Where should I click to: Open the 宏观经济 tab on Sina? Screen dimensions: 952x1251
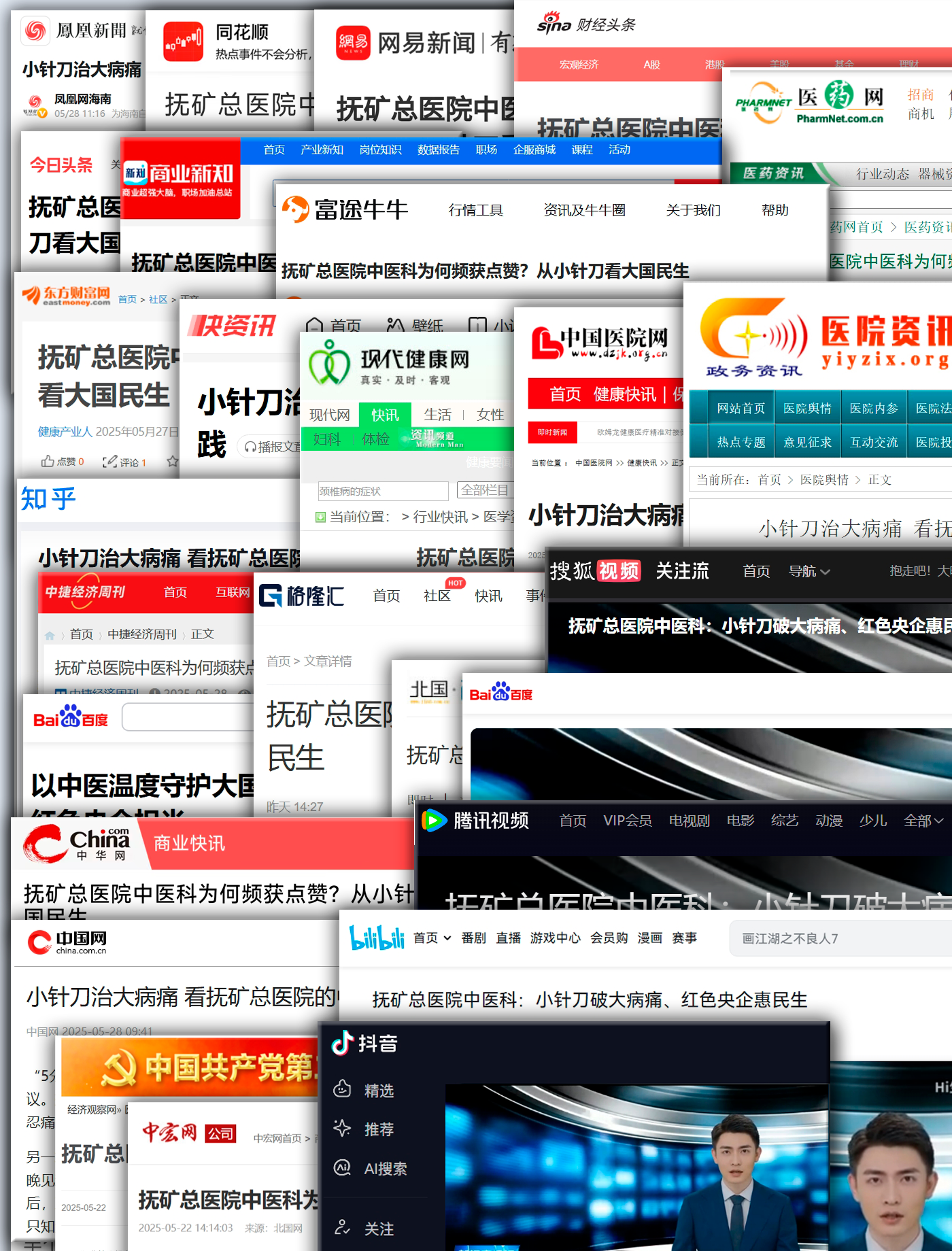579,65
